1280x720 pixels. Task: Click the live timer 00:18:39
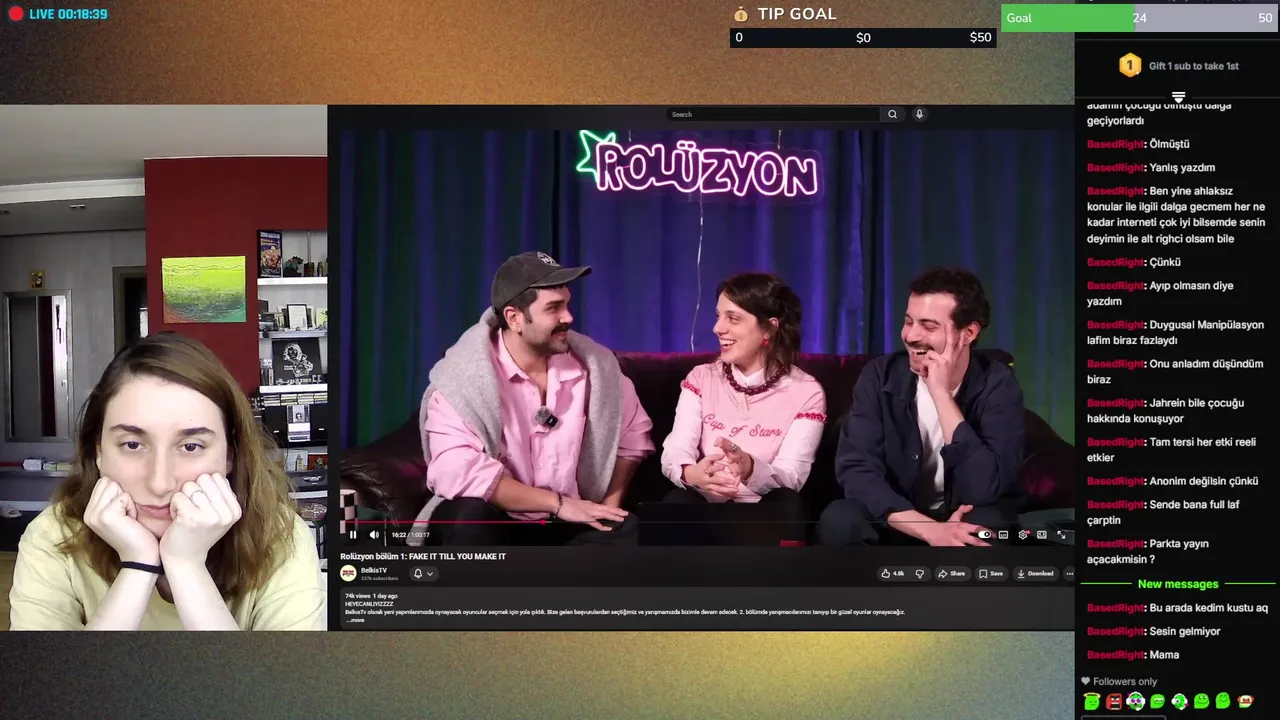[x=82, y=14]
